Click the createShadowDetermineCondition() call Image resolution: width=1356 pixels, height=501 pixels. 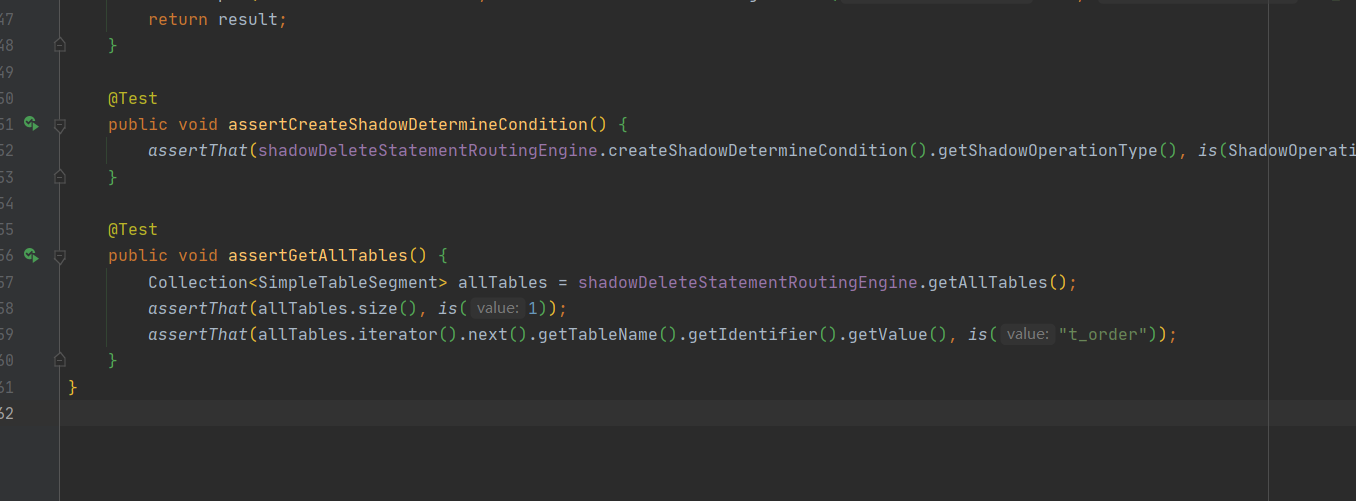[768, 151]
